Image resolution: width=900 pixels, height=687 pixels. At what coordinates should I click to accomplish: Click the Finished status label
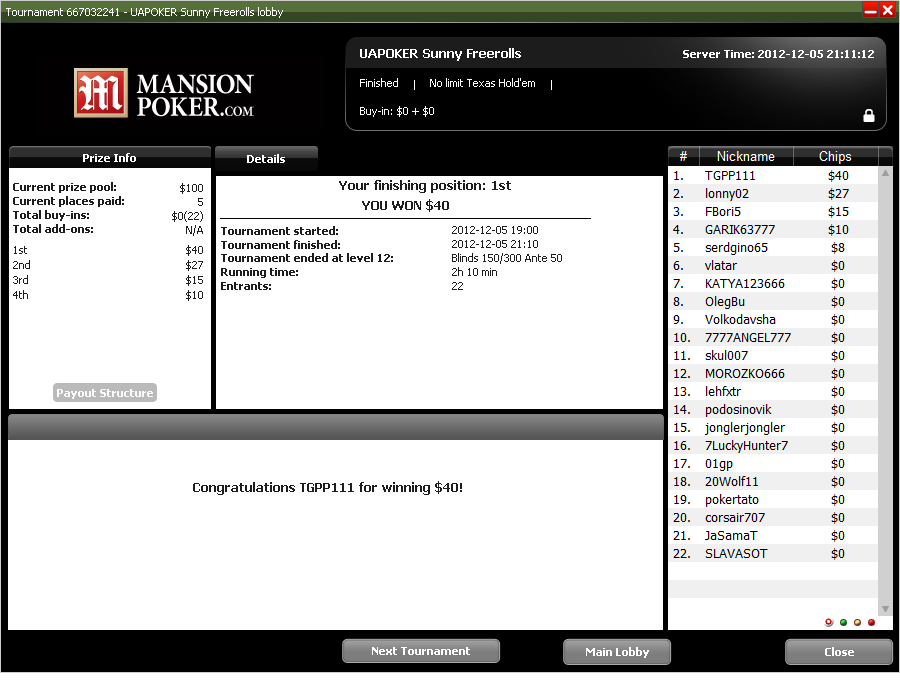coord(379,83)
